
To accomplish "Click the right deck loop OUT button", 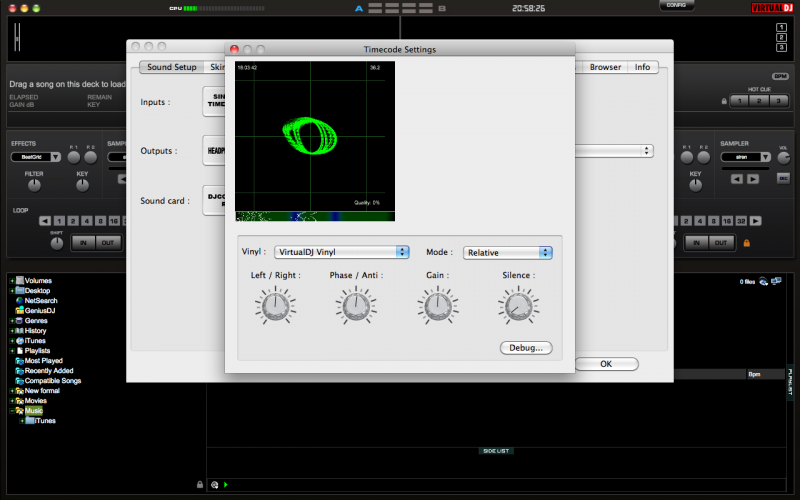I will pos(720,243).
